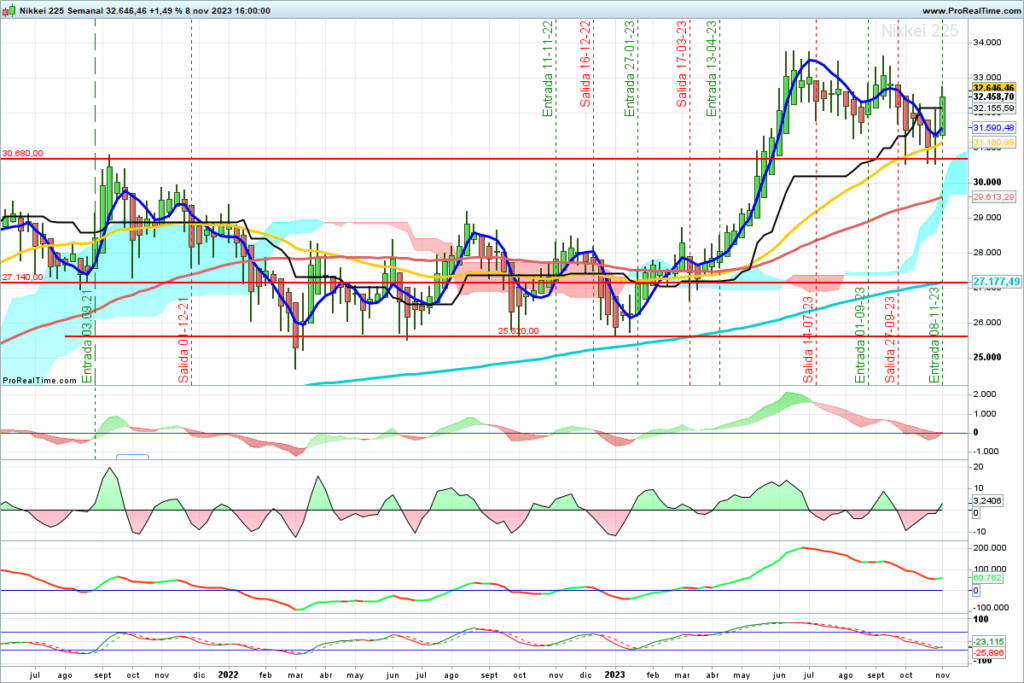Screen dimensions: 1024x683
Task: Click the cyan 27.177,49 moving average tag
Action: 996,281
